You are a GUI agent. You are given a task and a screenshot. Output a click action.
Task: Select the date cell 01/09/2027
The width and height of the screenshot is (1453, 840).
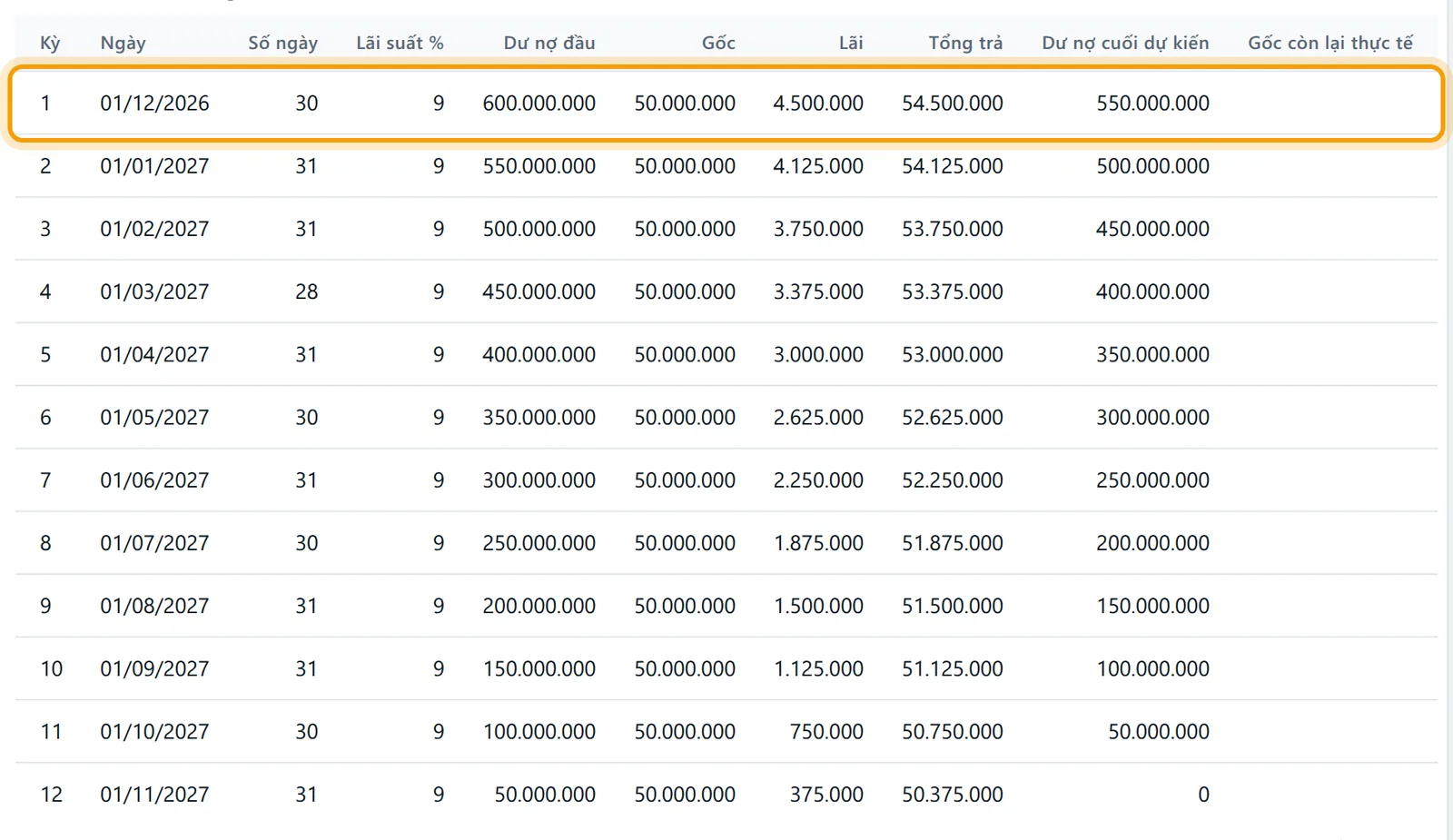pos(154,668)
